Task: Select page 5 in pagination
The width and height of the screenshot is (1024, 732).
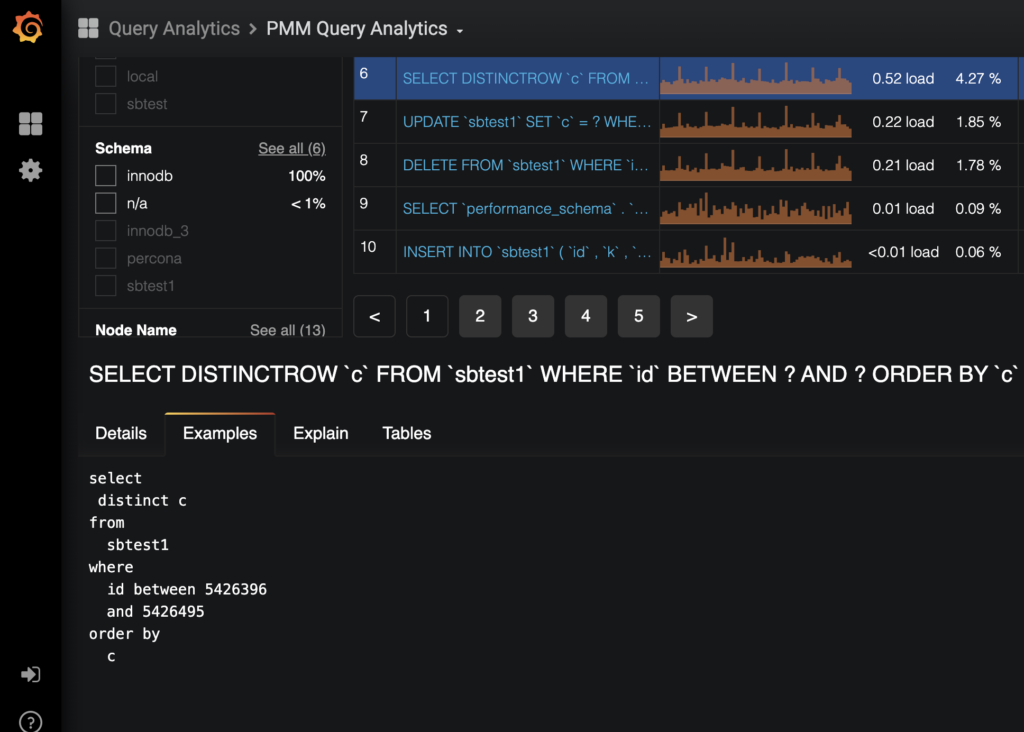Action: [x=639, y=316]
